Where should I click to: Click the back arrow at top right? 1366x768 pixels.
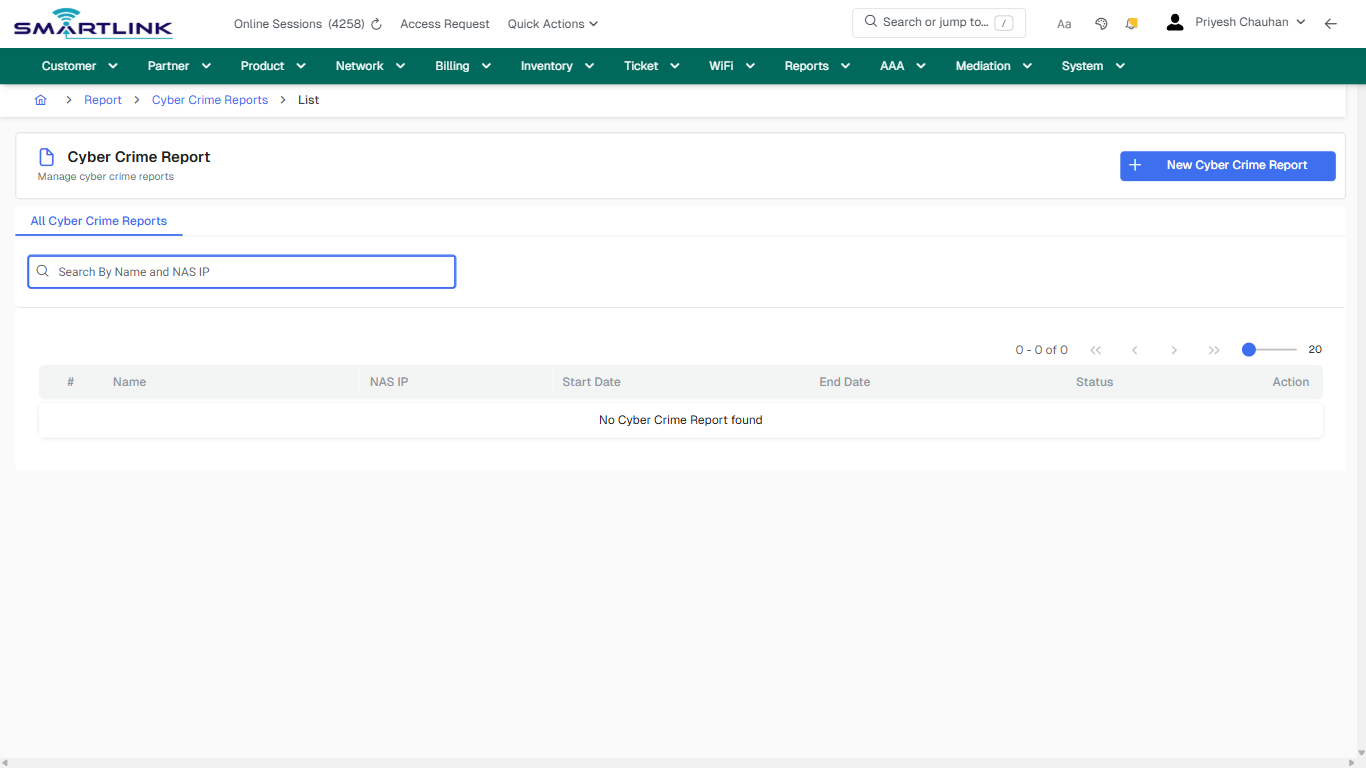(x=1331, y=23)
